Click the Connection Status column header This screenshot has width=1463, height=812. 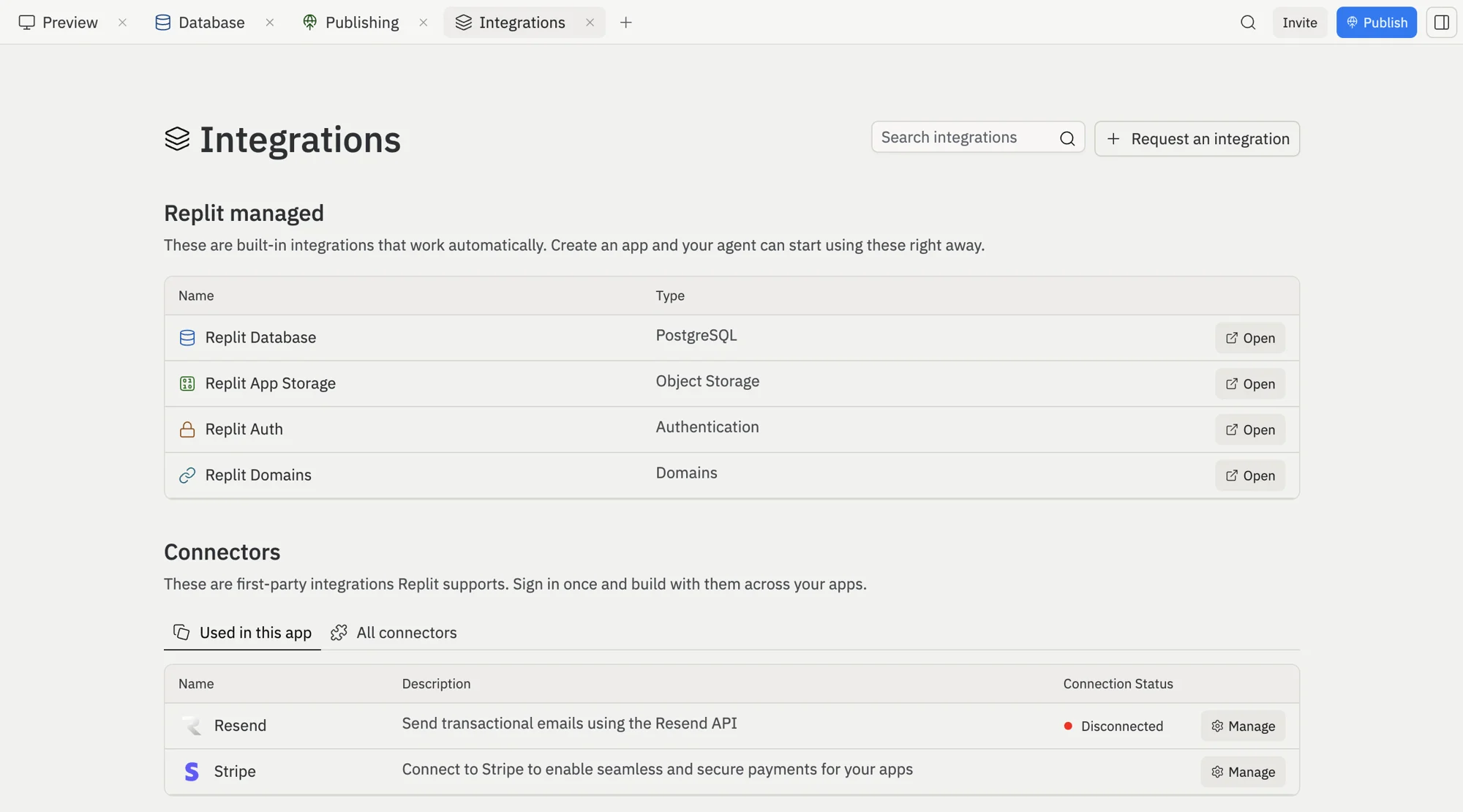[1118, 684]
